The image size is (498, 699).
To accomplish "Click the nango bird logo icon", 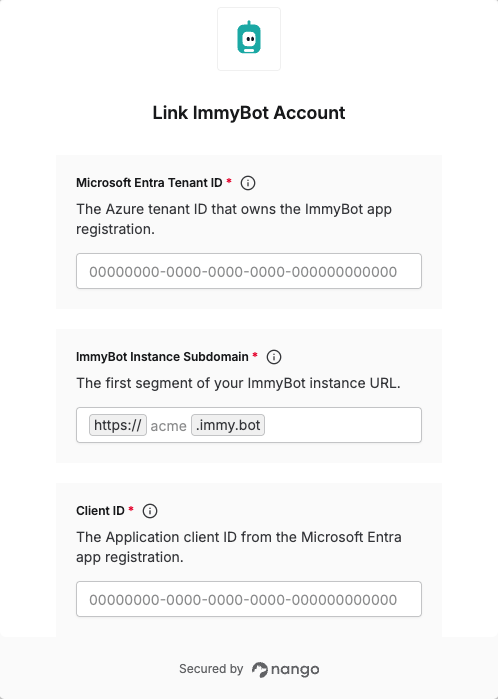I will click(x=260, y=670).
